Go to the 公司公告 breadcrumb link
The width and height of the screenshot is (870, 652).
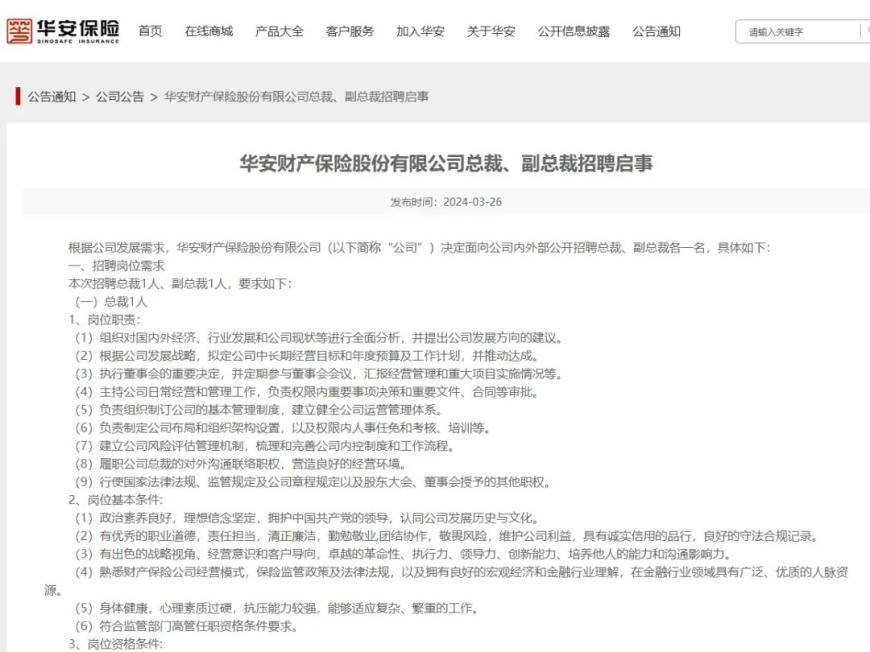[120, 97]
